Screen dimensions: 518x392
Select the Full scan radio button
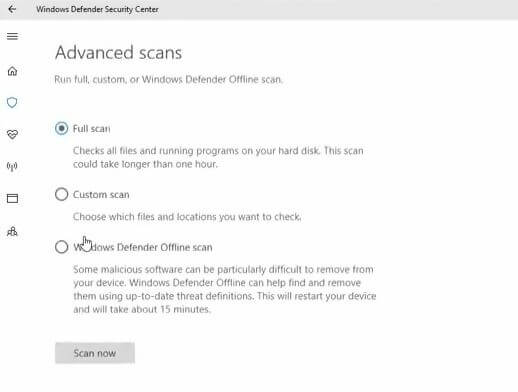tap(62, 128)
